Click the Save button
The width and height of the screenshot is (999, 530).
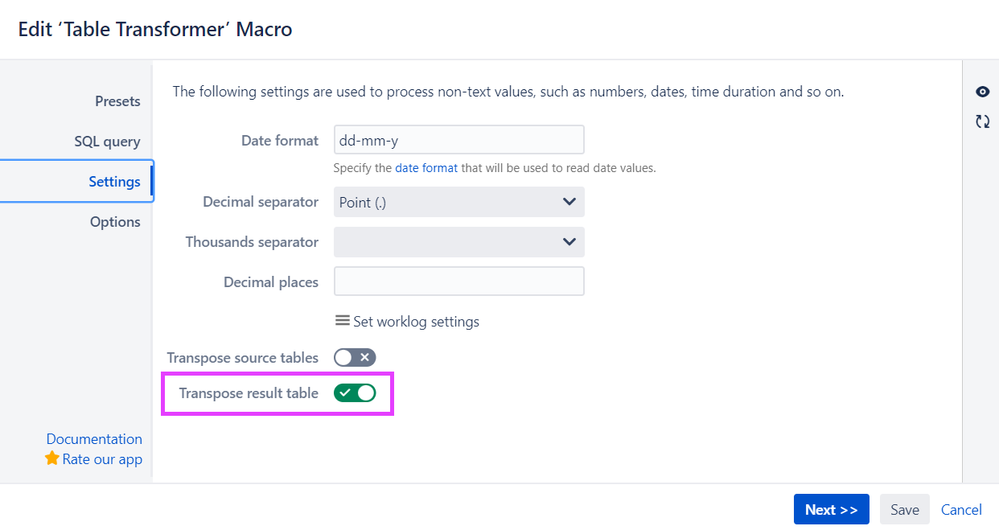coord(904,510)
